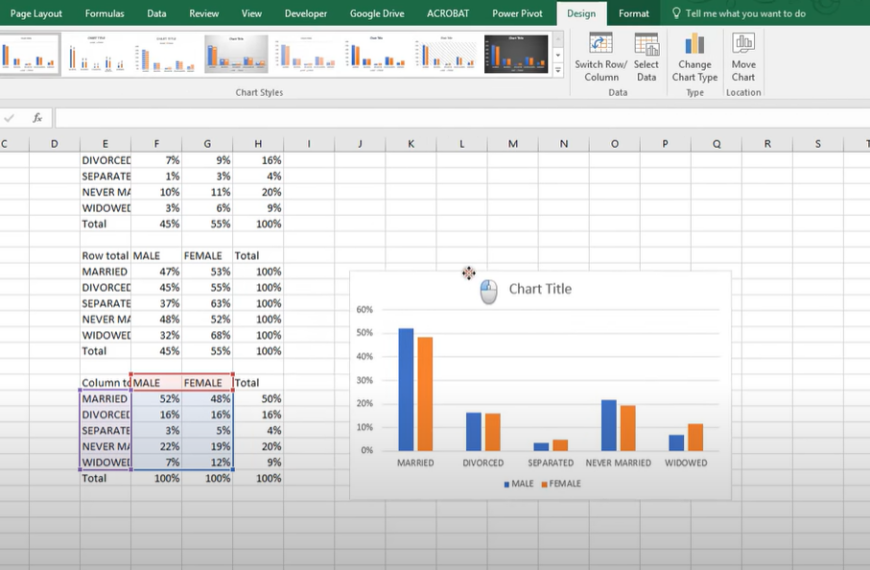Select the highlighted FEMALE header cell
Viewport: 870px width, 570px height.
(208, 383)
